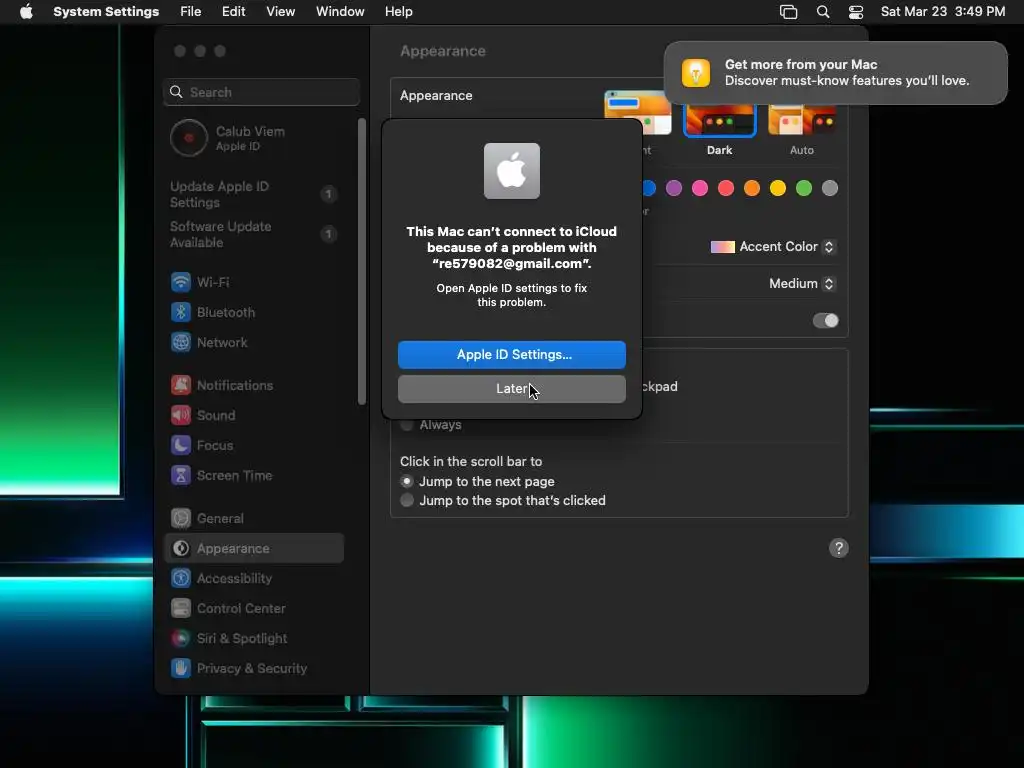
Task: Open the Notifications bell icon
Action: pos(181,385)
